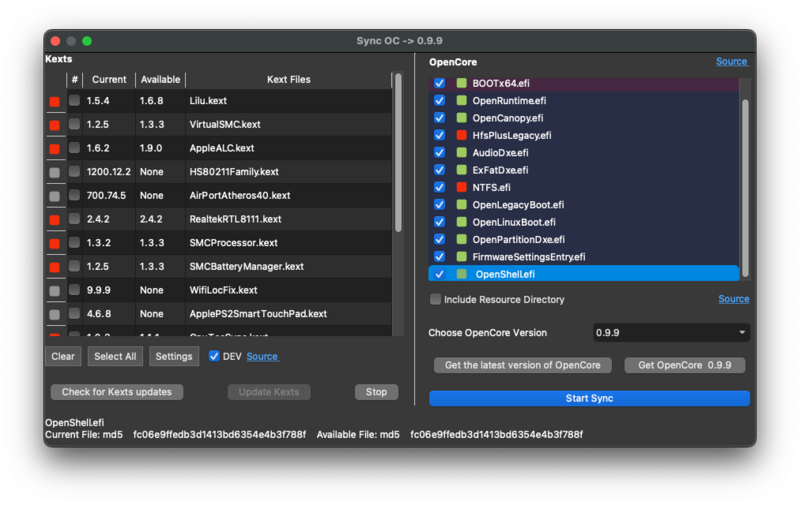Open Source link beside Include Resource Directory
The height and width of the screenshot is (505, 800).
[x=734, y=299]
